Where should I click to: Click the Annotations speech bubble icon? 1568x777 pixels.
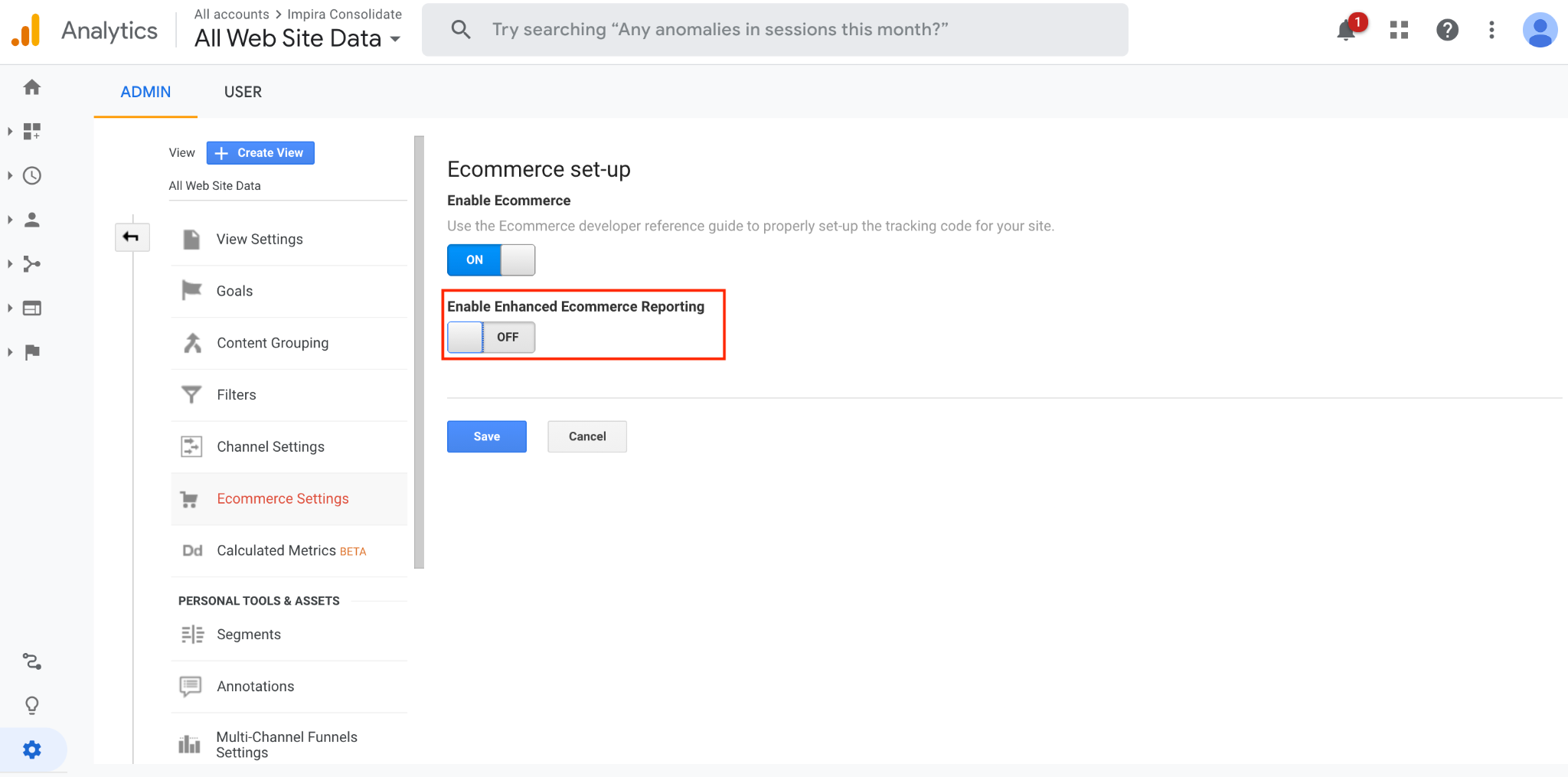pos(191,686)
